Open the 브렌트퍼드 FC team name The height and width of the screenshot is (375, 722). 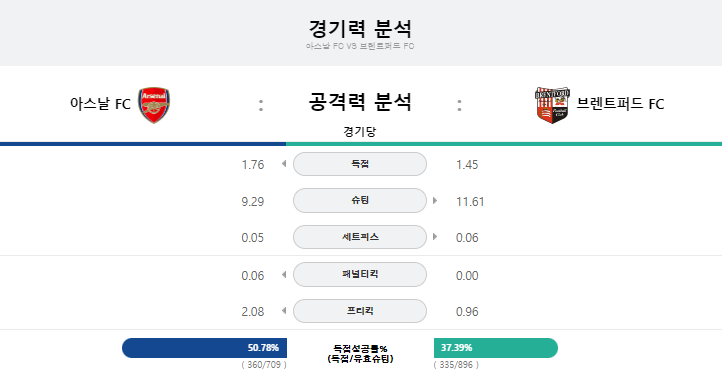click(x=620, y=104)
